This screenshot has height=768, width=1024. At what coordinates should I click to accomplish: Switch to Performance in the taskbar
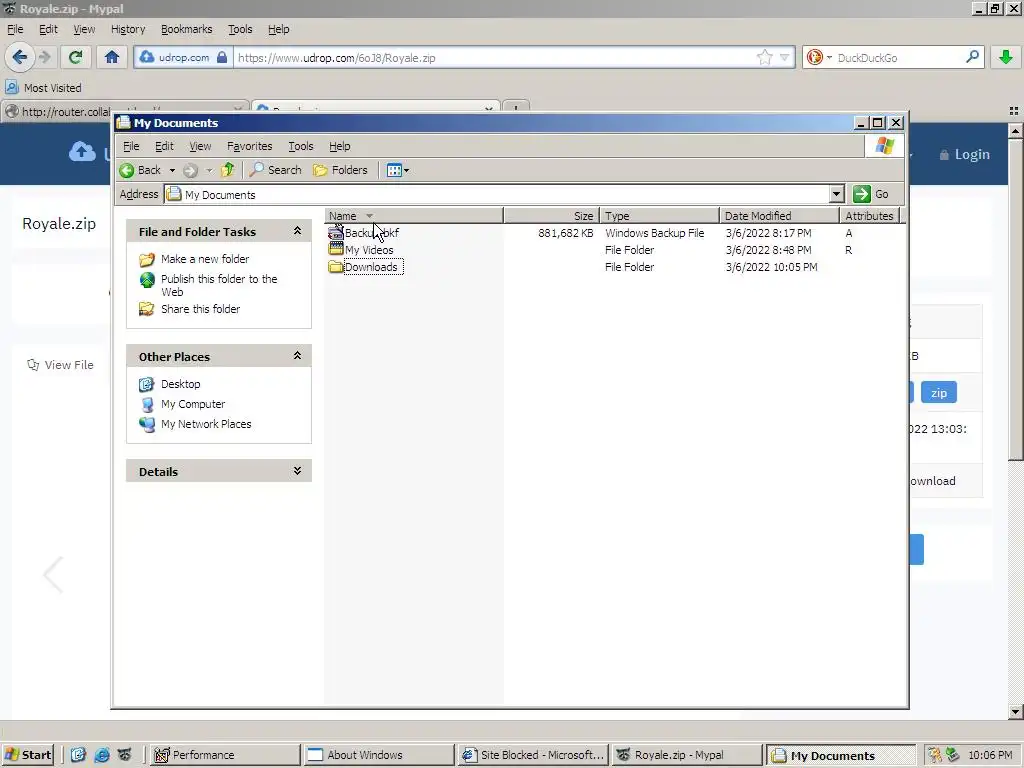(x=225, y=755)
